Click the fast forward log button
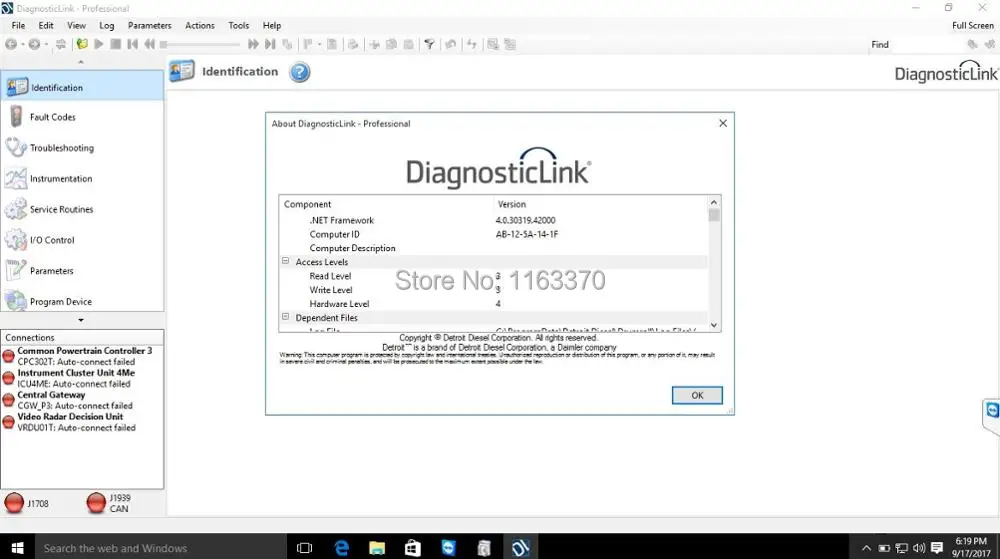 [x=253, y=44]
